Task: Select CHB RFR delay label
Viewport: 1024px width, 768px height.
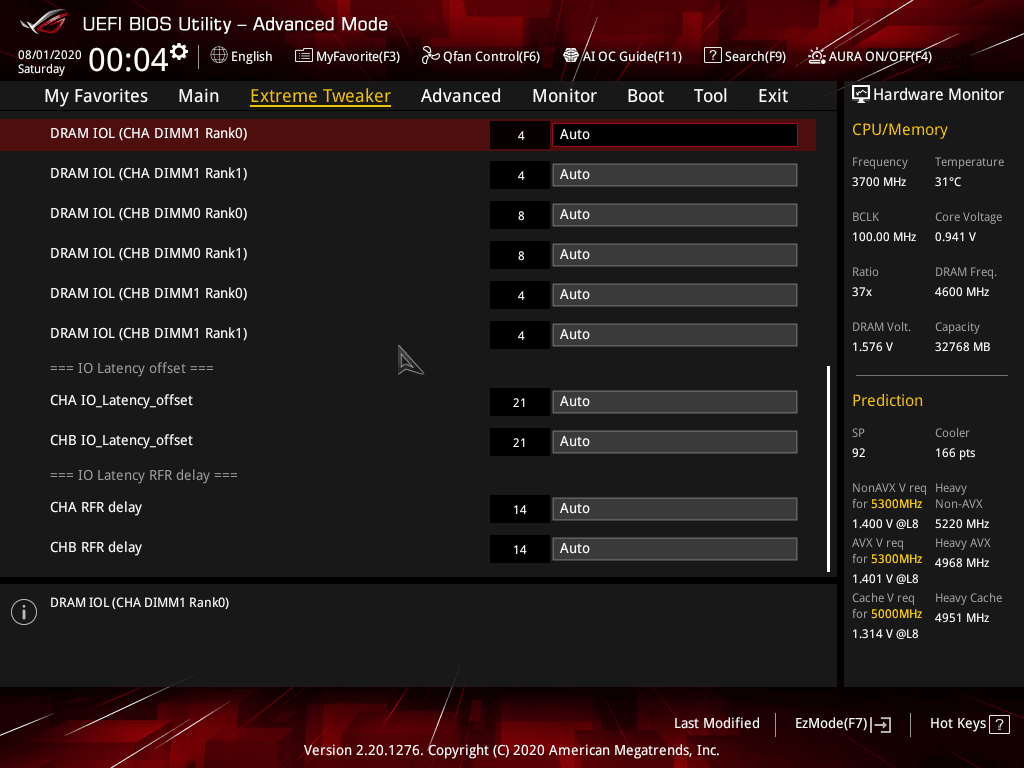Action: point(96,547)
